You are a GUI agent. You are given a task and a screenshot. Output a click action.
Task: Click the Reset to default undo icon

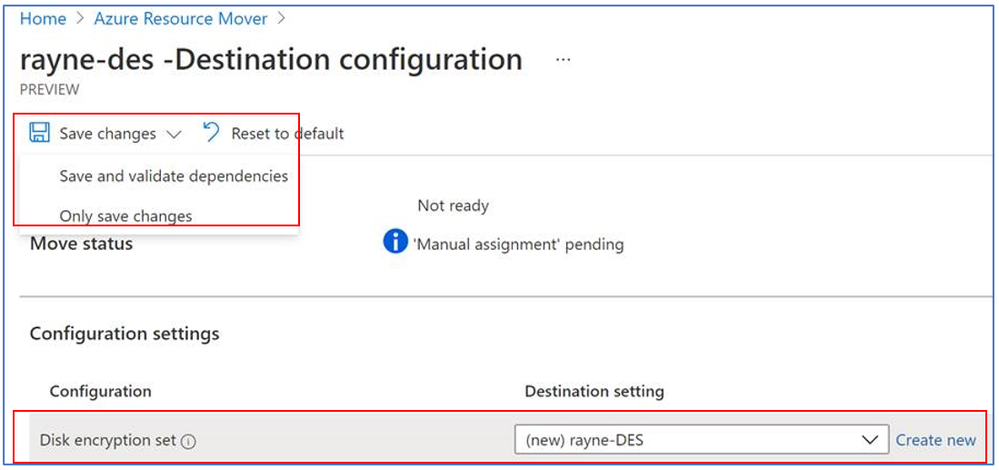pyautogui.click(x=211, y=132)
